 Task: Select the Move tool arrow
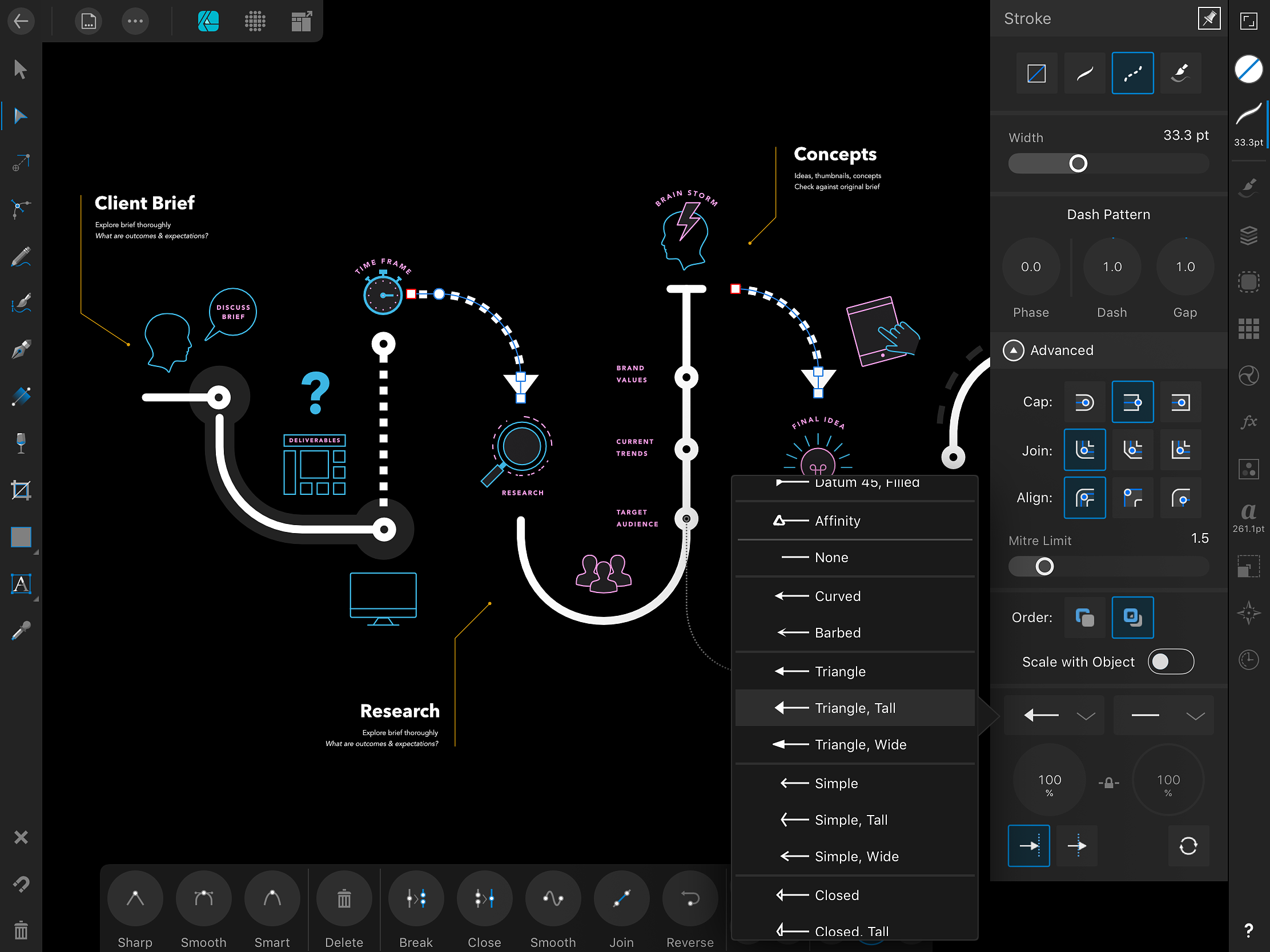tap(21, 70)
